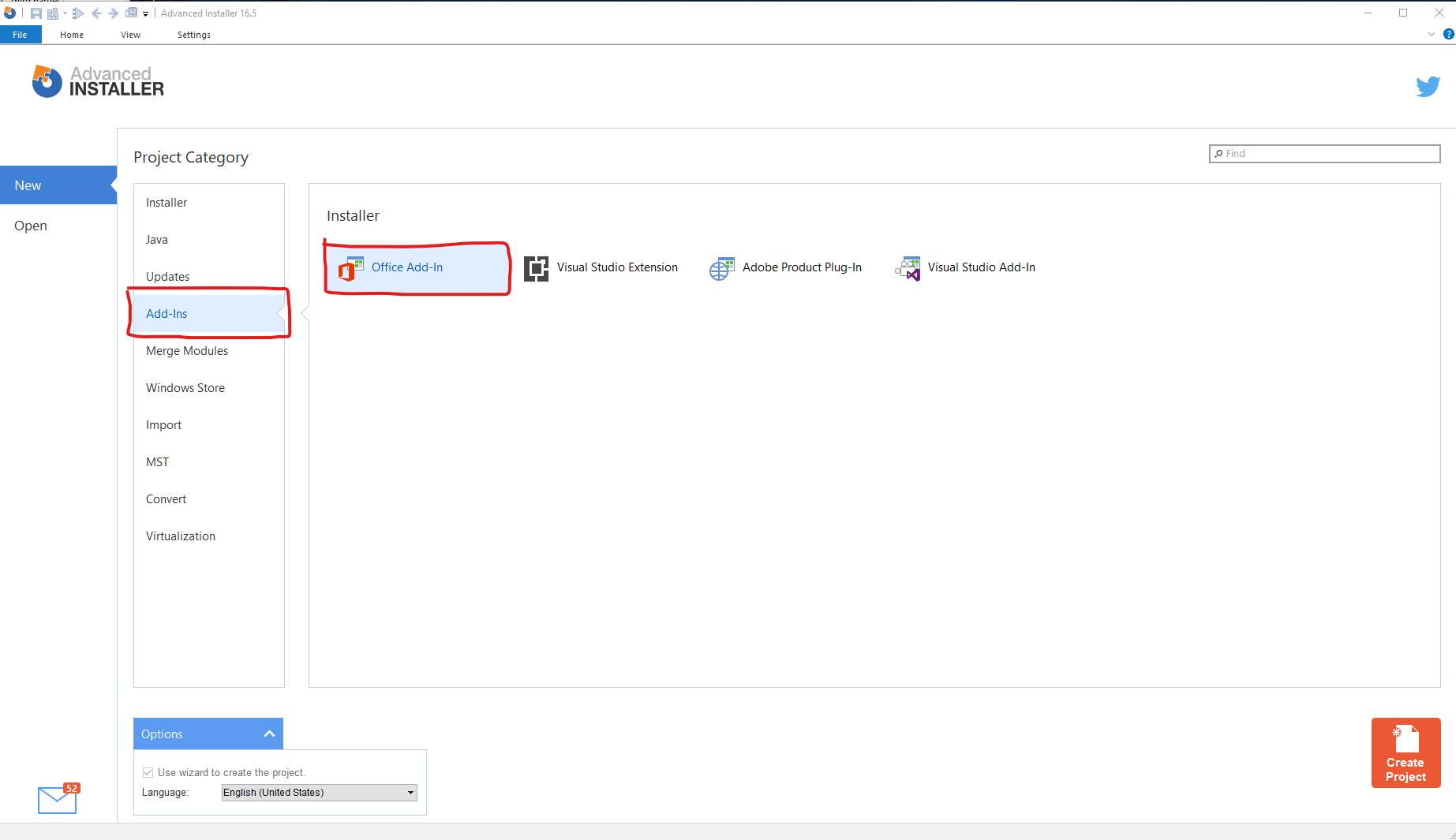1456x840 pixels.
Task: Toggle 'Use wizard to create the project' checkbox
Action: [148, 772]
